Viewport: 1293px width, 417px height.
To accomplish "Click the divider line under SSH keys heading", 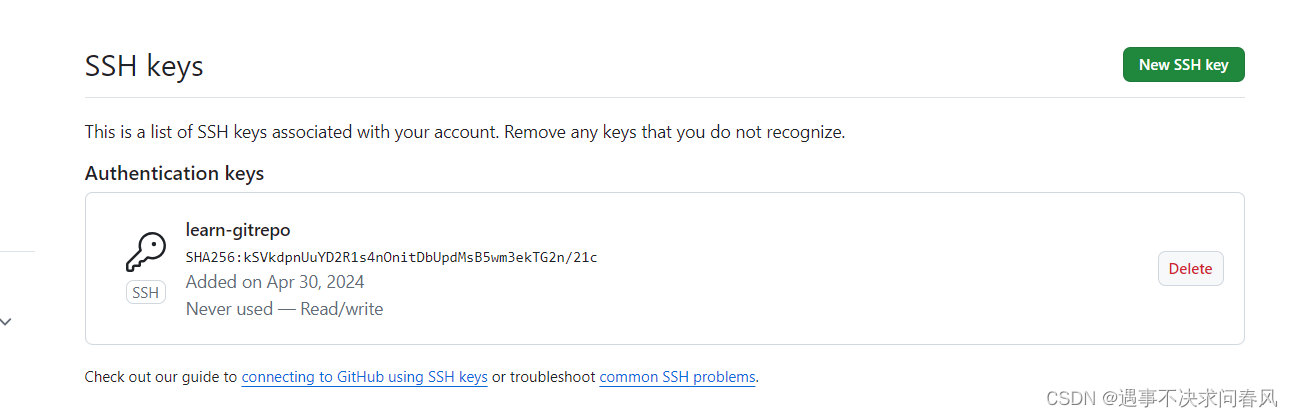I will pos(665,97).
